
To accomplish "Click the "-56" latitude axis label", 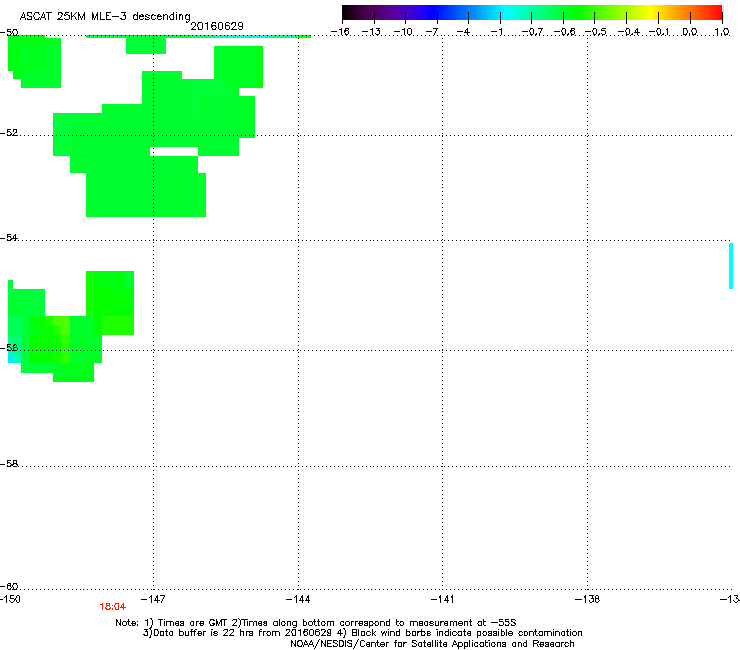I will (9, 347).
